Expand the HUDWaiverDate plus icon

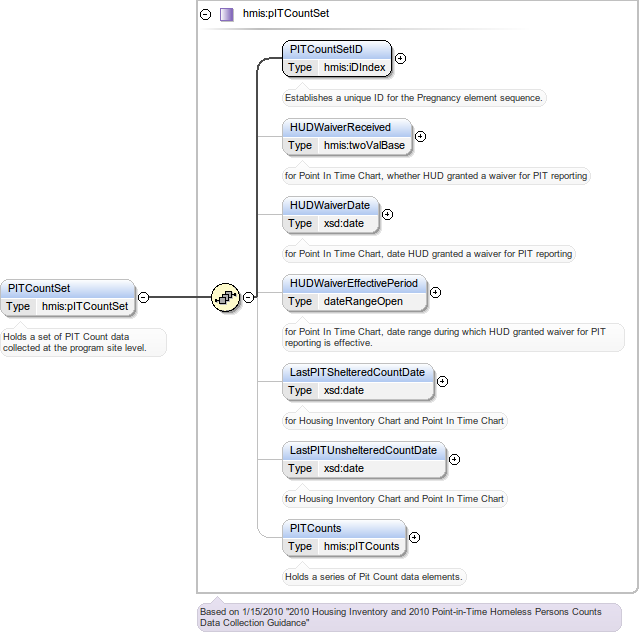pos(387,214)
